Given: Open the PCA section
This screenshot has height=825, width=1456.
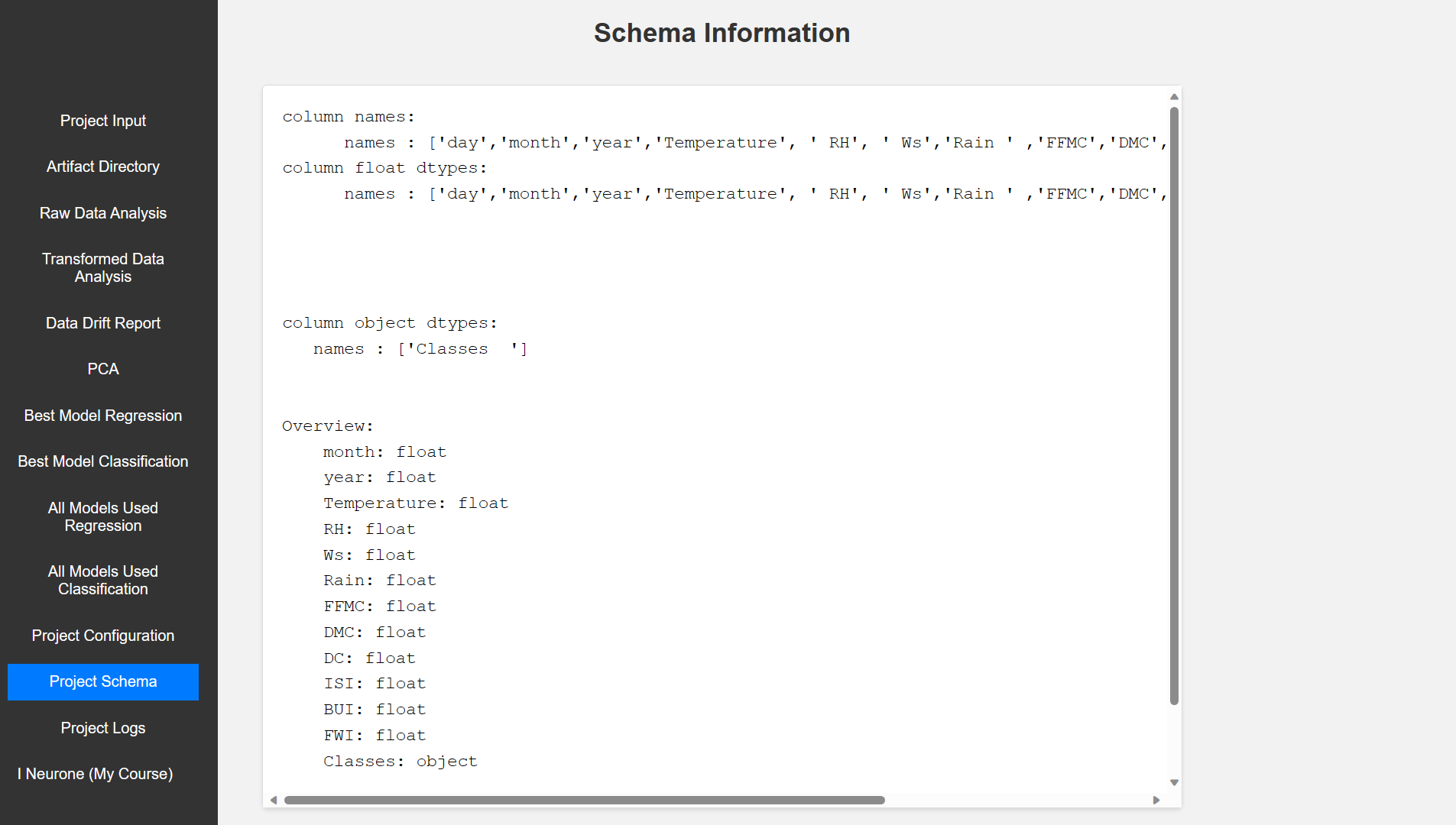Looking at the screenshot, I should [x=102, y=369].
